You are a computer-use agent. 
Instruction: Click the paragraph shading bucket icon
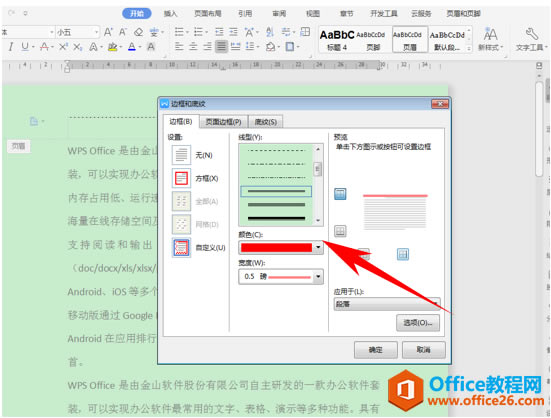[x=270, y=47]
